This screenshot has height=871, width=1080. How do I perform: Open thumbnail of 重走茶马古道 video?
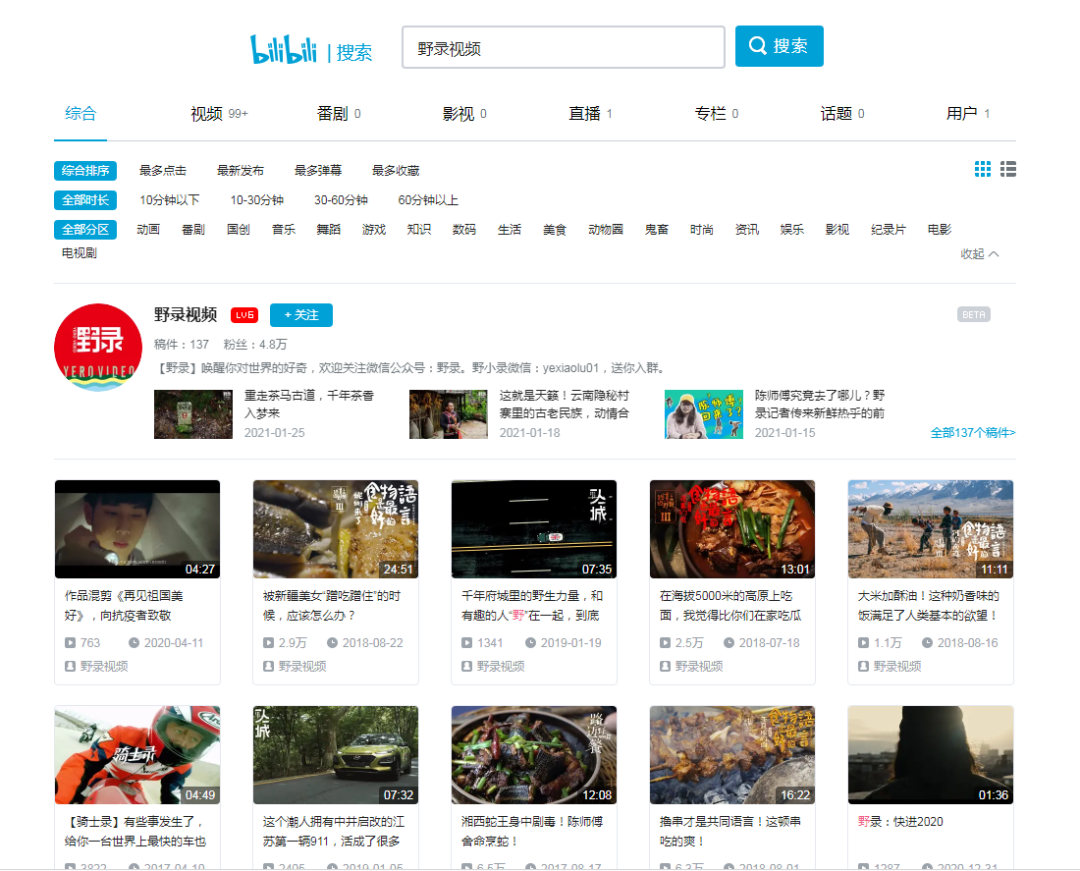193,414
